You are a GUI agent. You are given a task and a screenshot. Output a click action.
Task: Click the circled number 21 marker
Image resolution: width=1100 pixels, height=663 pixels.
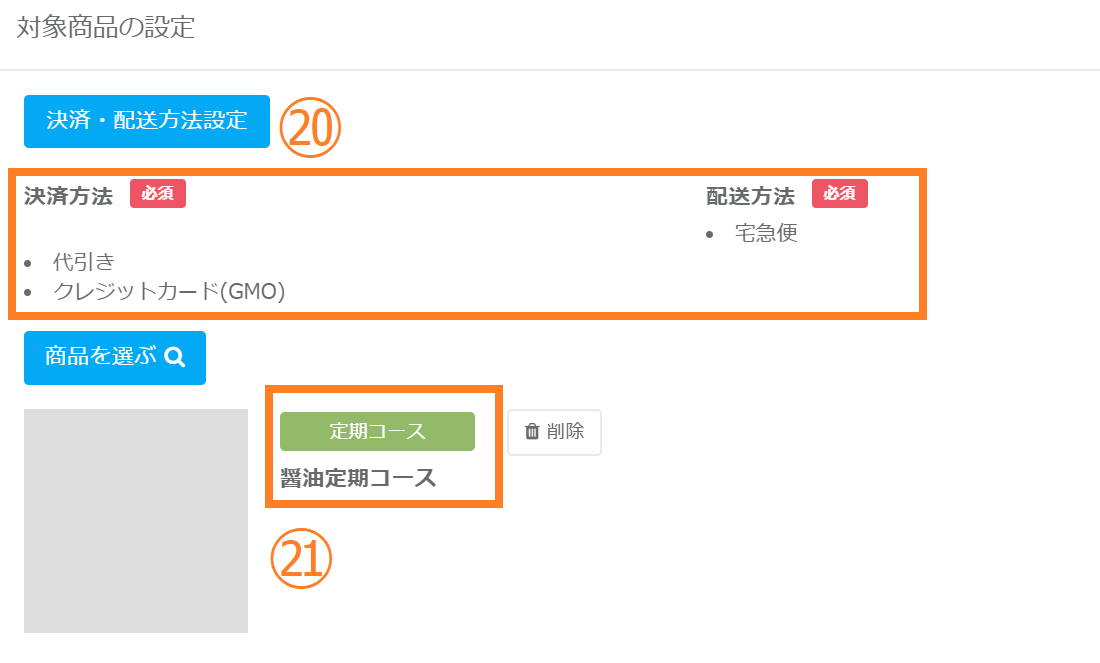coord(301,559)
